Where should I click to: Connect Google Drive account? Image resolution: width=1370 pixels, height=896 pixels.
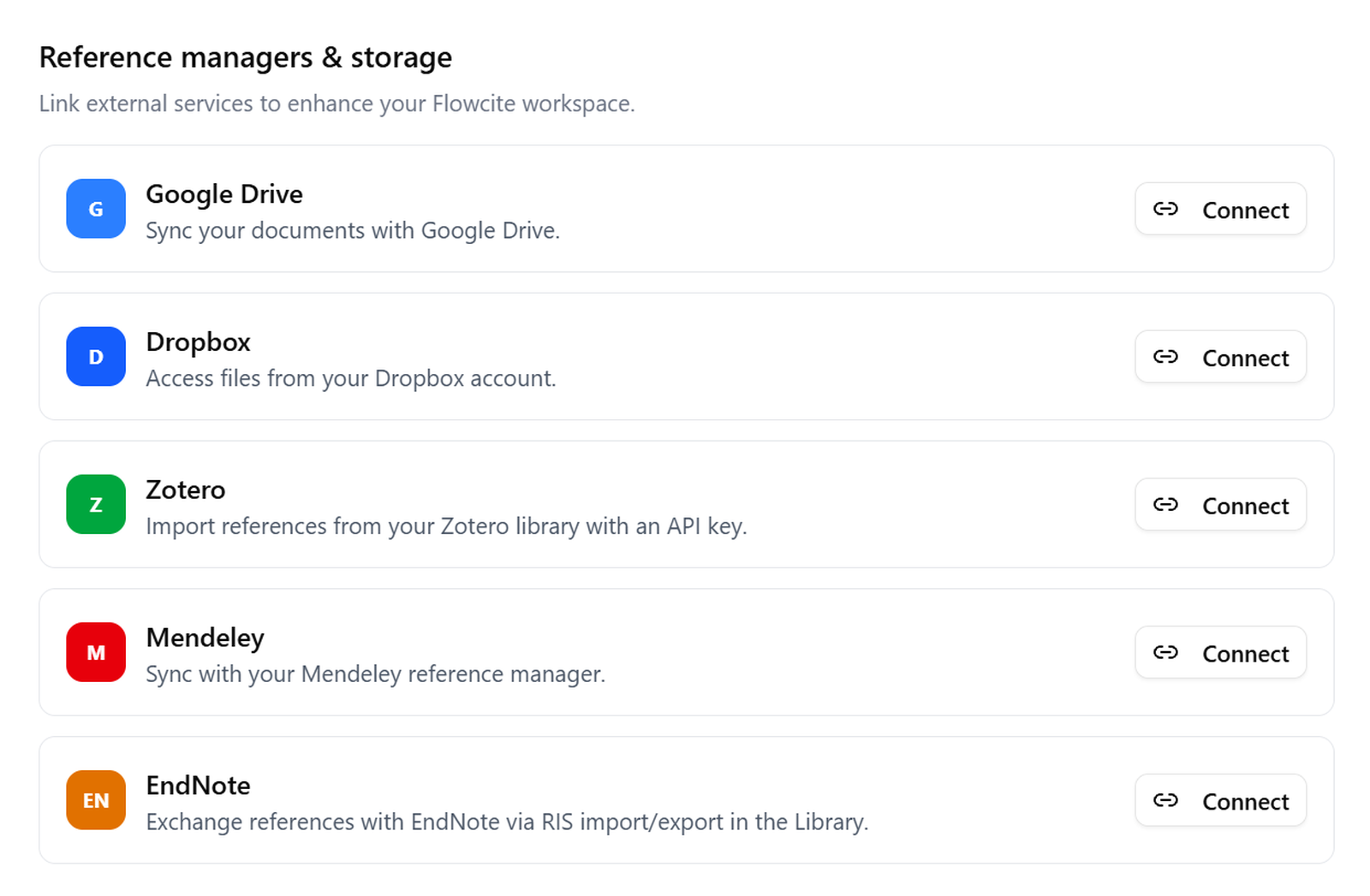1220,209
